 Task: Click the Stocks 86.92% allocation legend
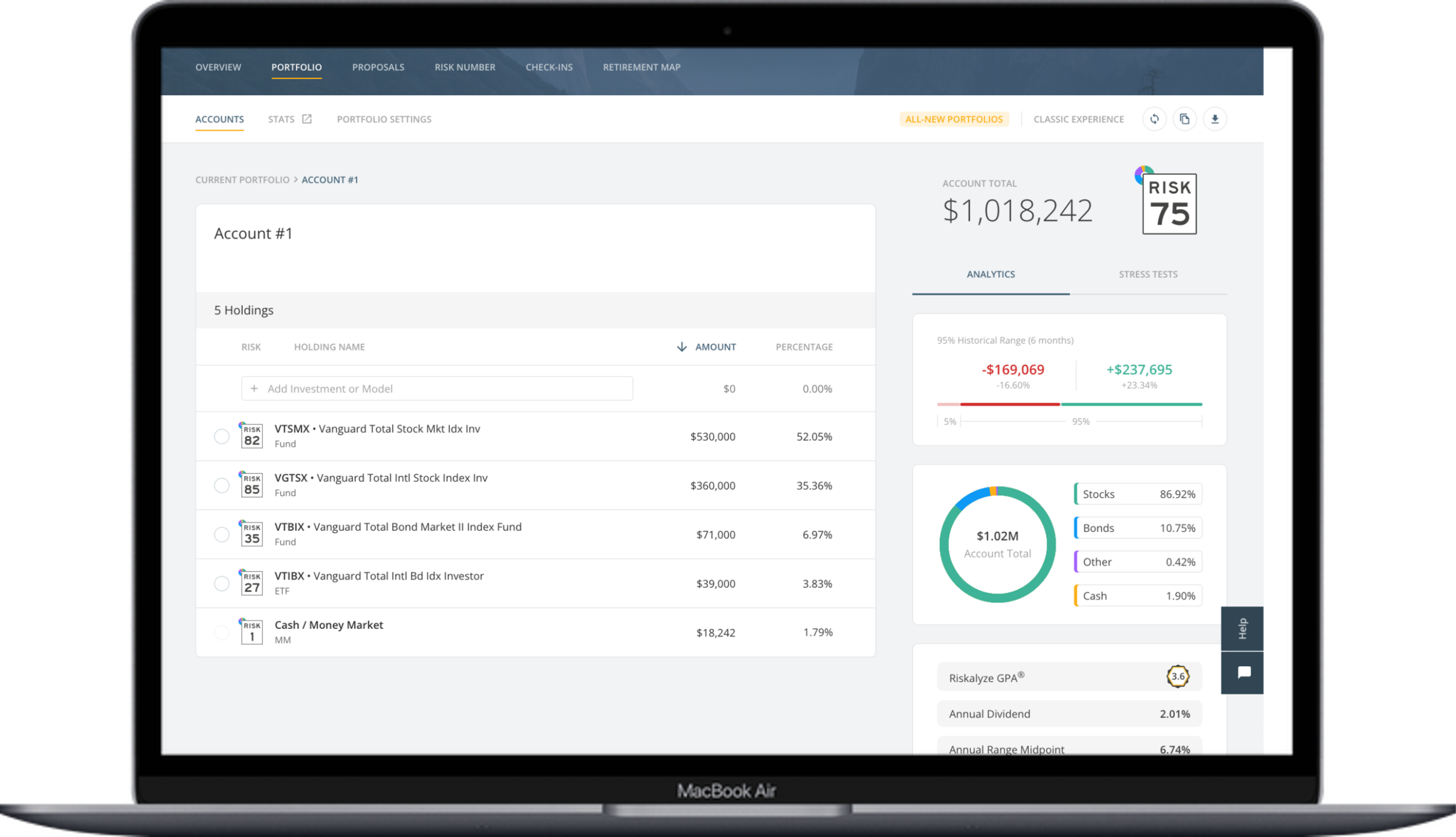[x=1137, y=494]
